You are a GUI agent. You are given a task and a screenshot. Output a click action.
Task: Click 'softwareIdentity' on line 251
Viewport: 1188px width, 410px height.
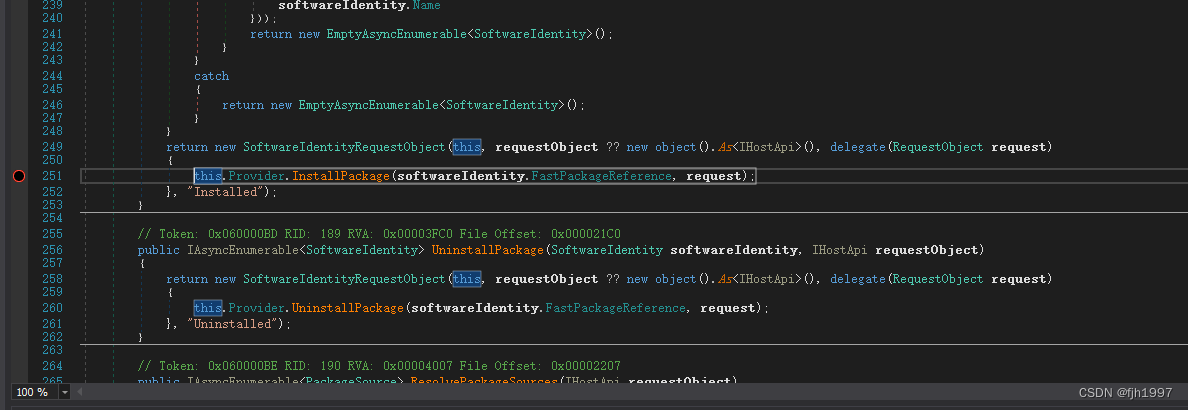coord(460,176)
